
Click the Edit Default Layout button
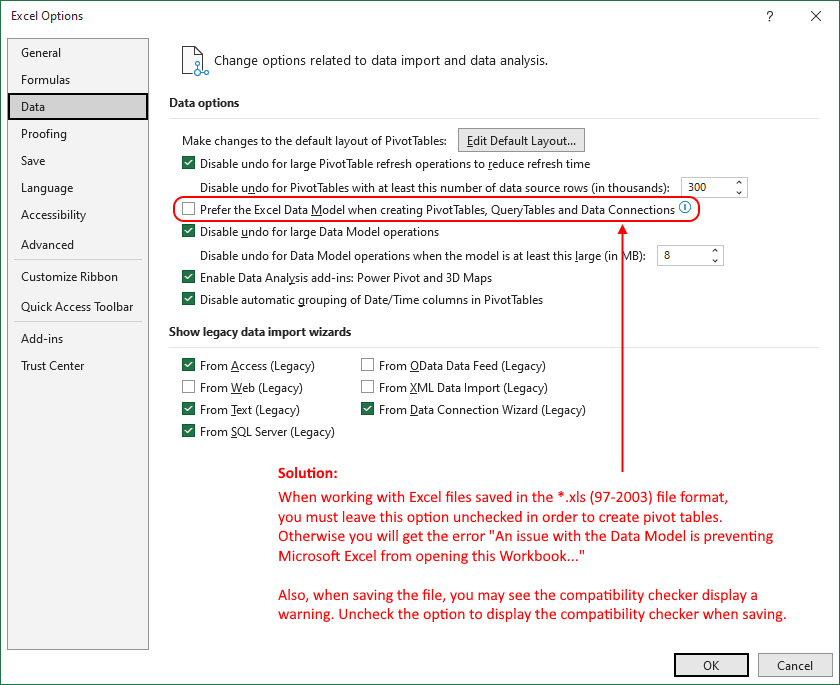pyautogui.click(x=521, y=140)
